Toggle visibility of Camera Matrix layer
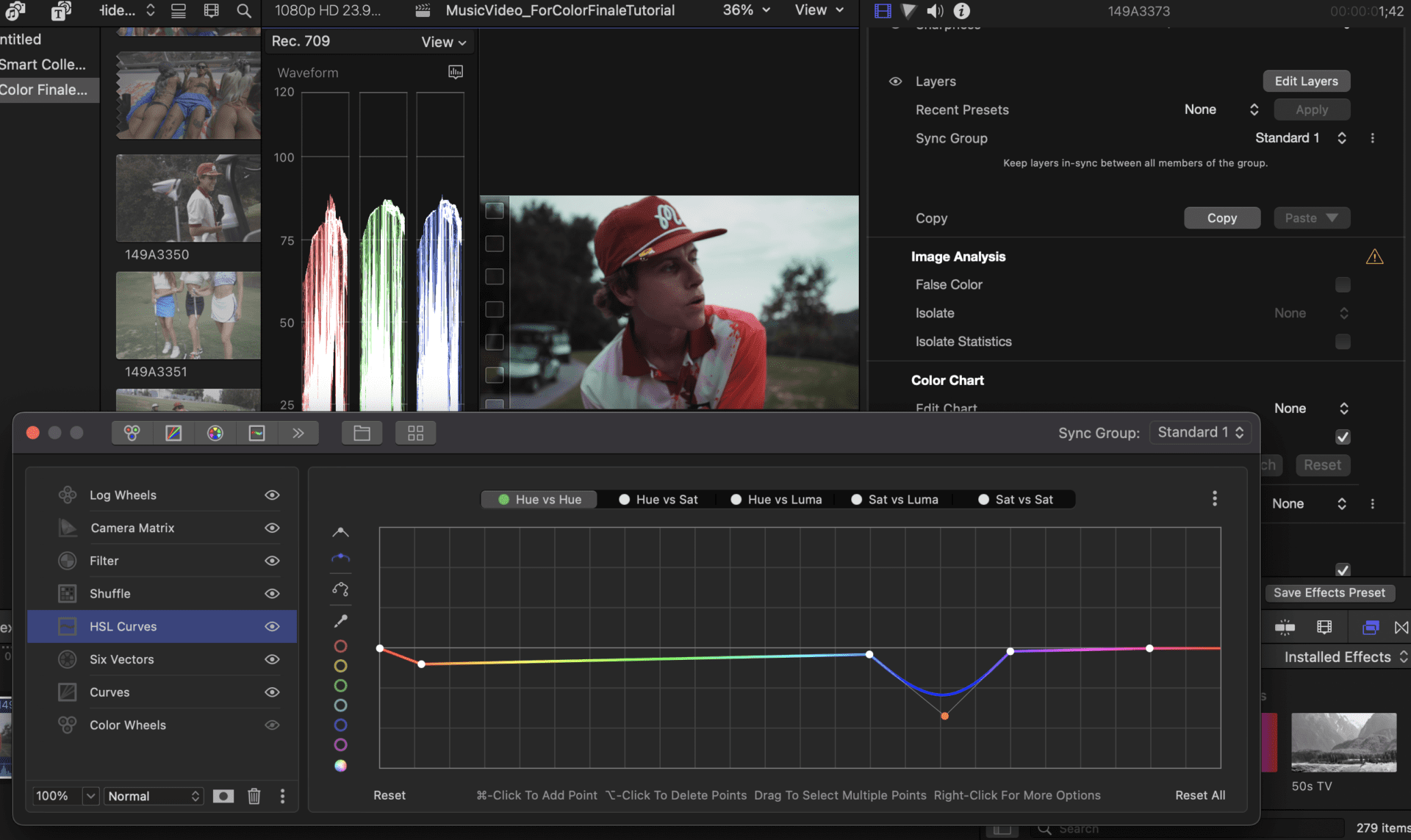Image resolution: width=1411 pixels, height=840 pixels. 273,528
